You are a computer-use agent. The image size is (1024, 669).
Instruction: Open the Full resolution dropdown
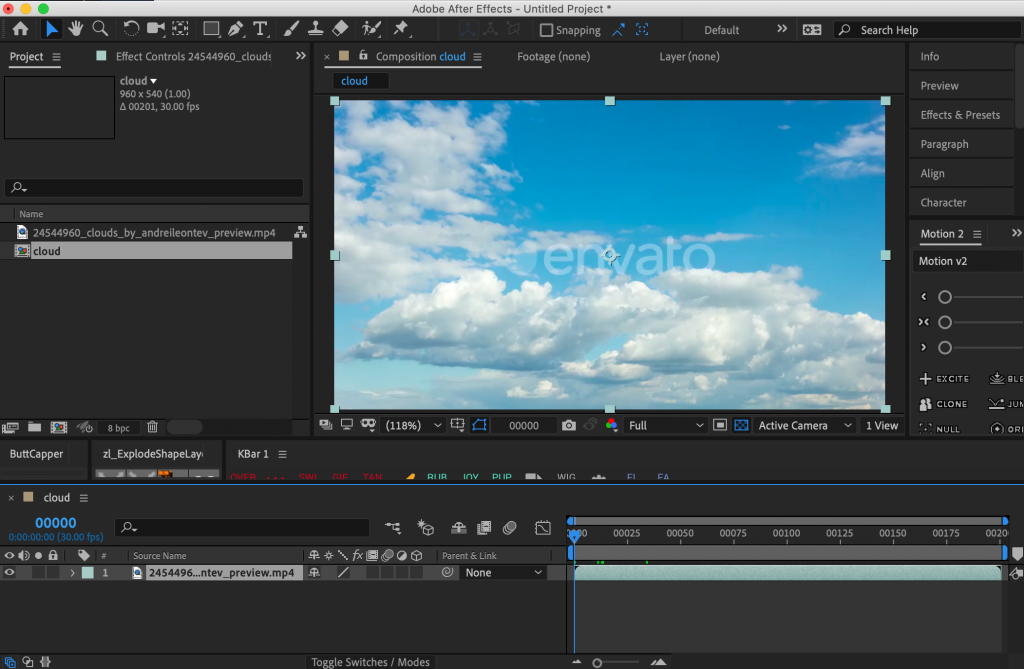tap(666, 425)
